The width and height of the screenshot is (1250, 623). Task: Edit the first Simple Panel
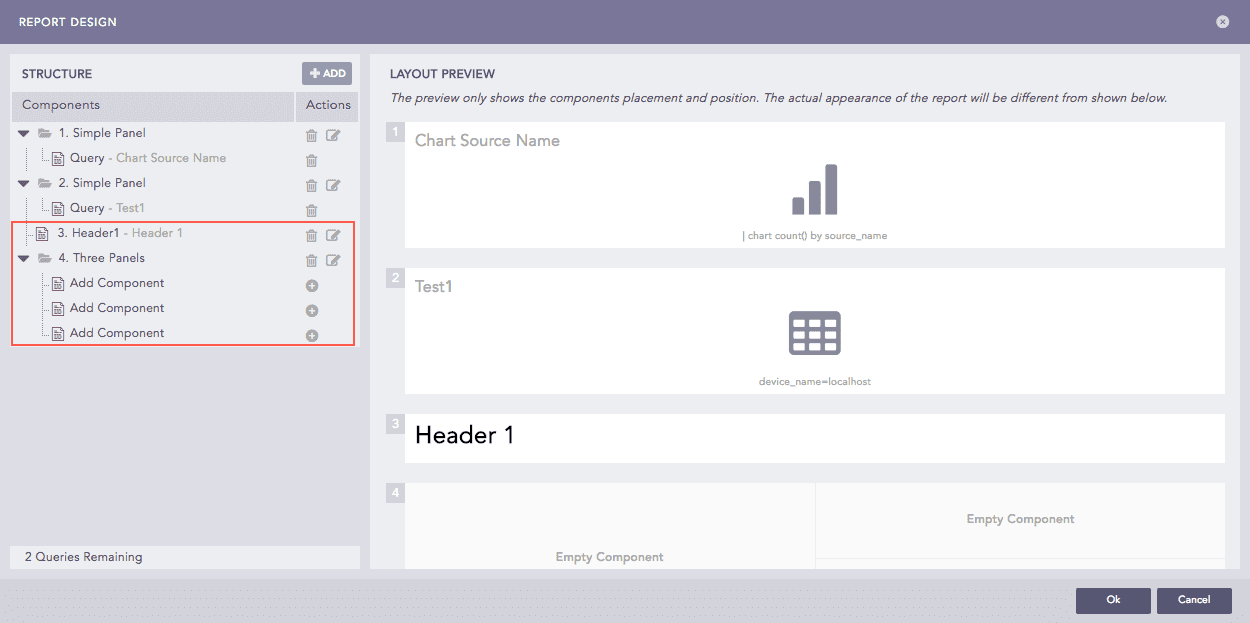pyautogui.click(x=333, y=135)
